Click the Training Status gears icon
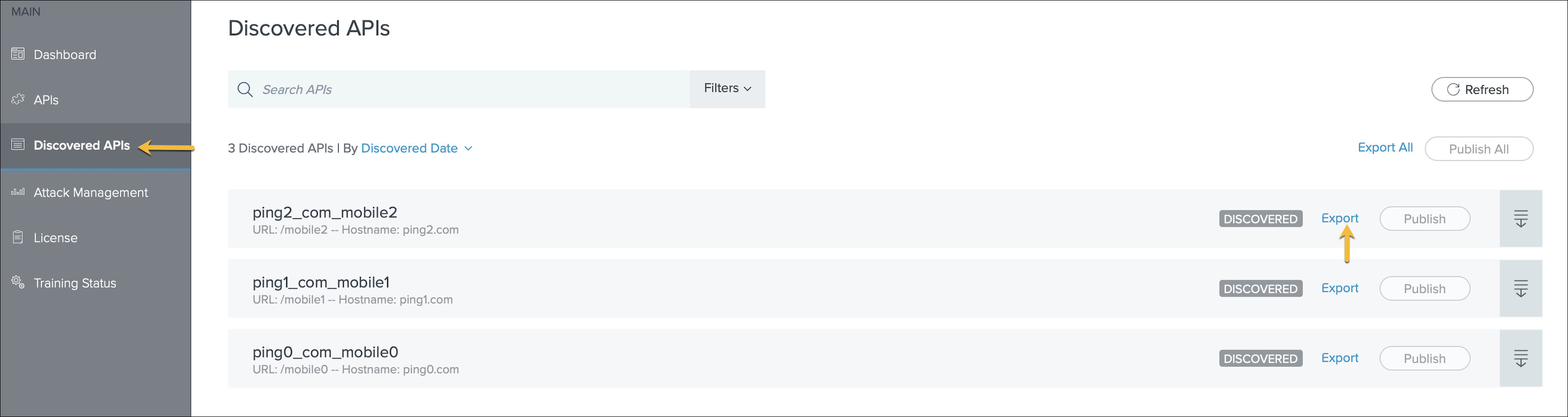Image resolution: width=1568 pixels, height=417 pixels. coord(18,282)
